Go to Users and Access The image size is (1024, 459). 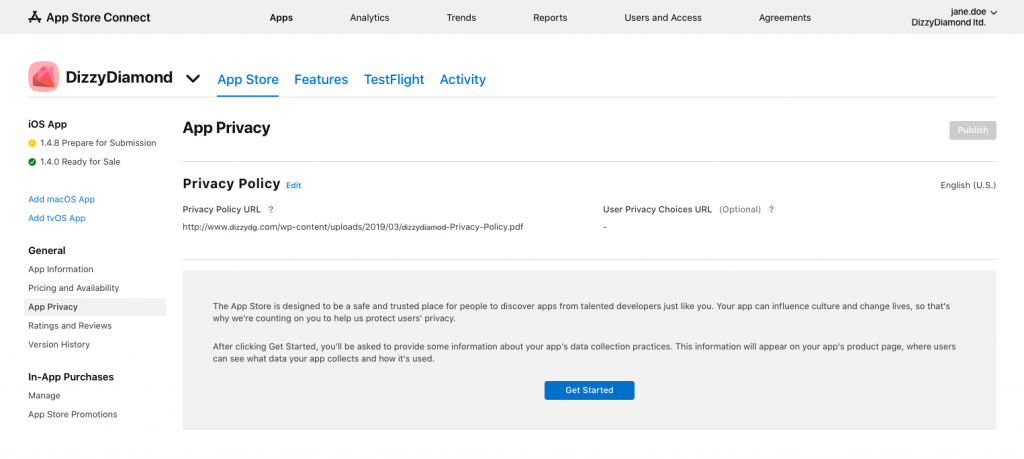663,18
